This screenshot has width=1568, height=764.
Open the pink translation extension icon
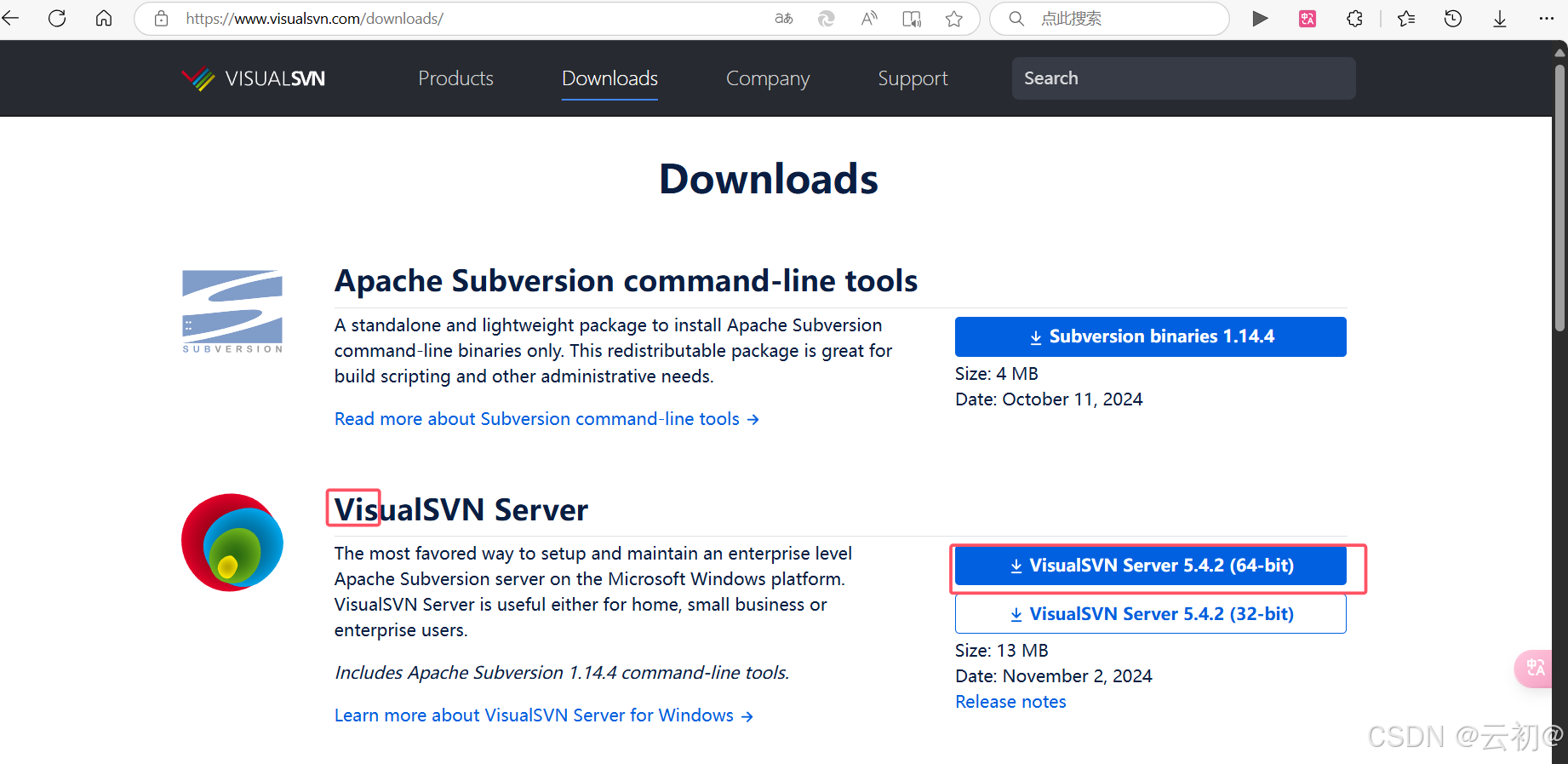pyautogui.click(x=1308, y=18)
